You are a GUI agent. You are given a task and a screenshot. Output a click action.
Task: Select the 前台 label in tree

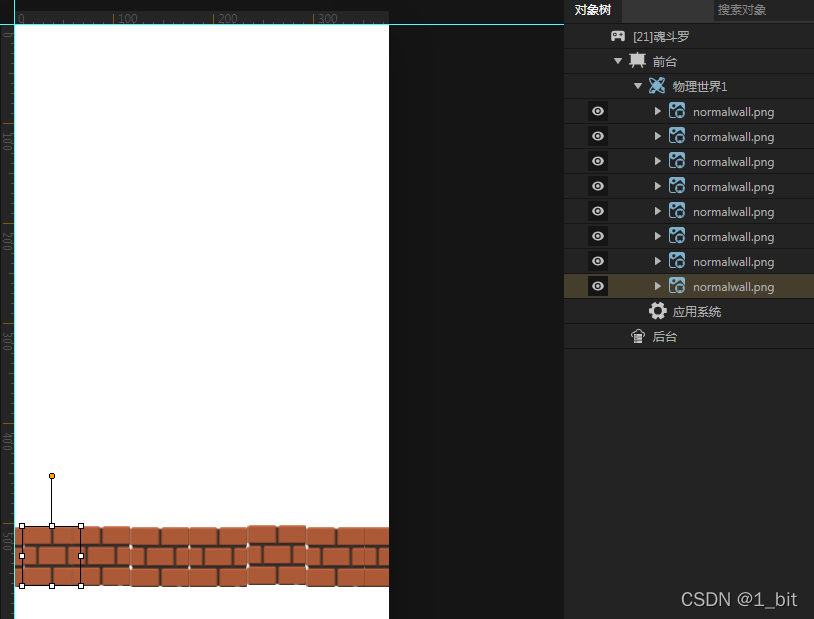pos(664,62)
